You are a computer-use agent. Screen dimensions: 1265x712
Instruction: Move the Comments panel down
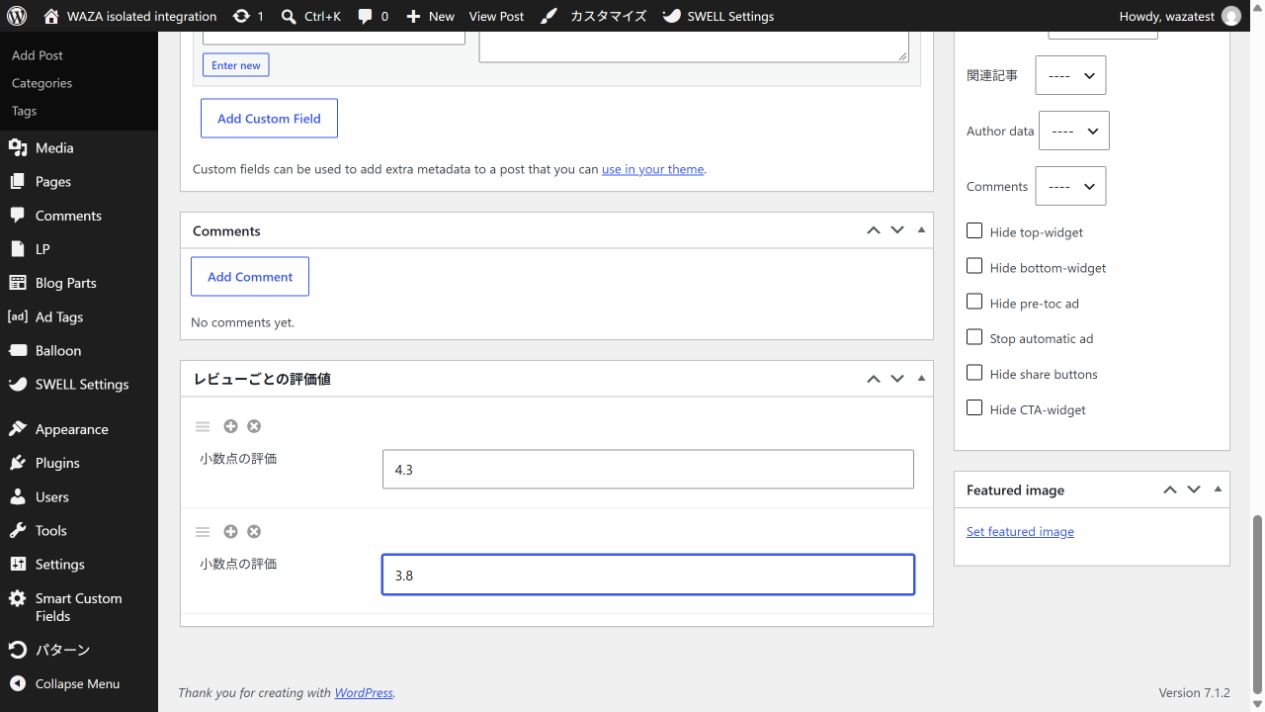897,230
